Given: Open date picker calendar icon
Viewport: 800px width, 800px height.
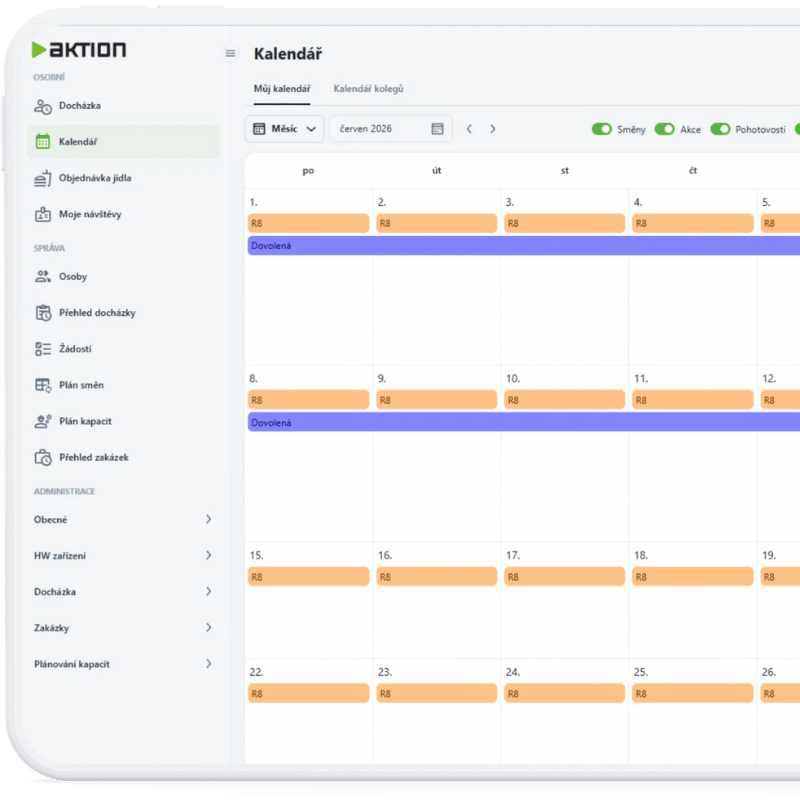Looking at the screenshot, I should (437, 129).
